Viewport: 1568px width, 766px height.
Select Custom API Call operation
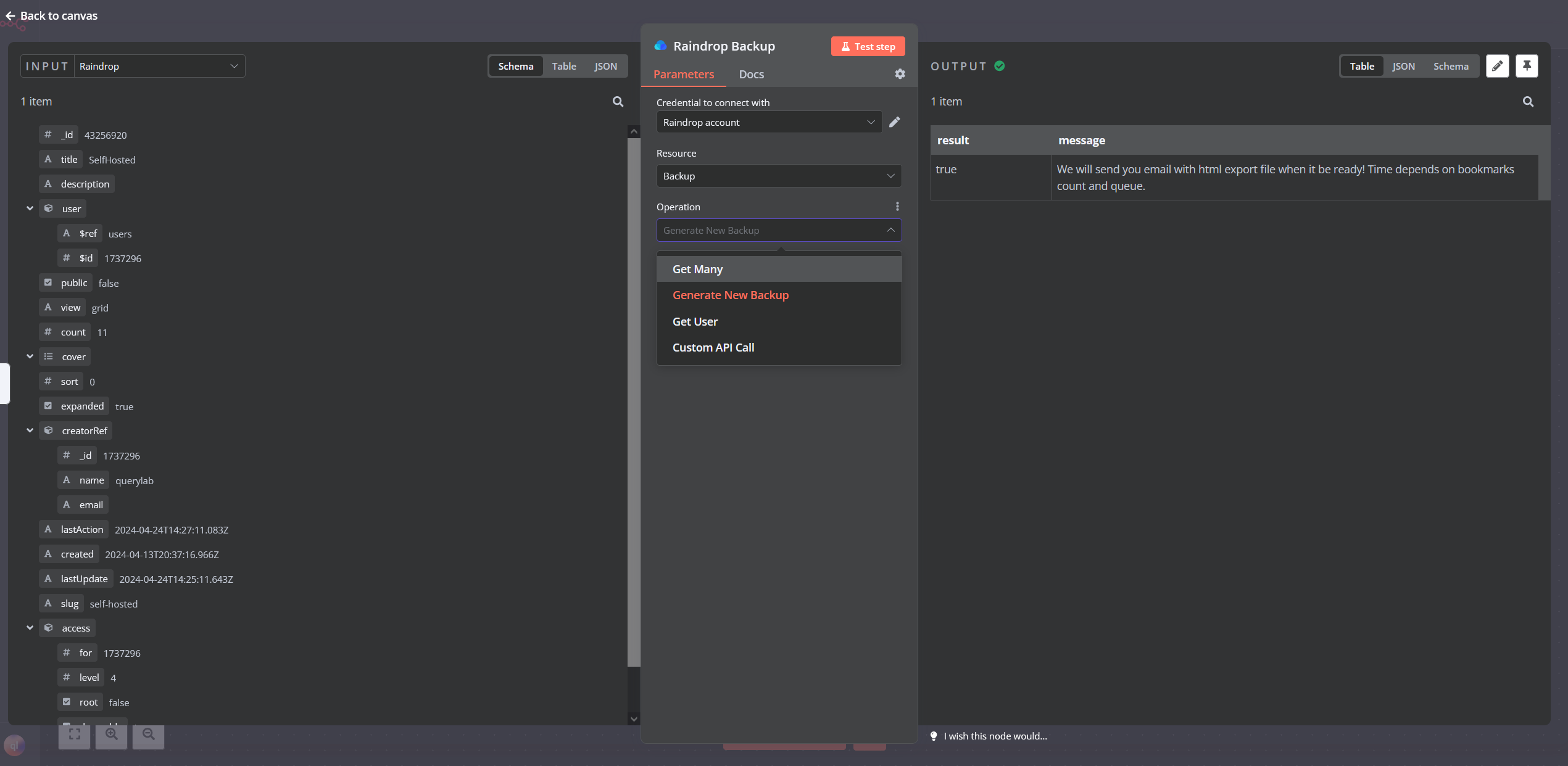coord(779,347)
